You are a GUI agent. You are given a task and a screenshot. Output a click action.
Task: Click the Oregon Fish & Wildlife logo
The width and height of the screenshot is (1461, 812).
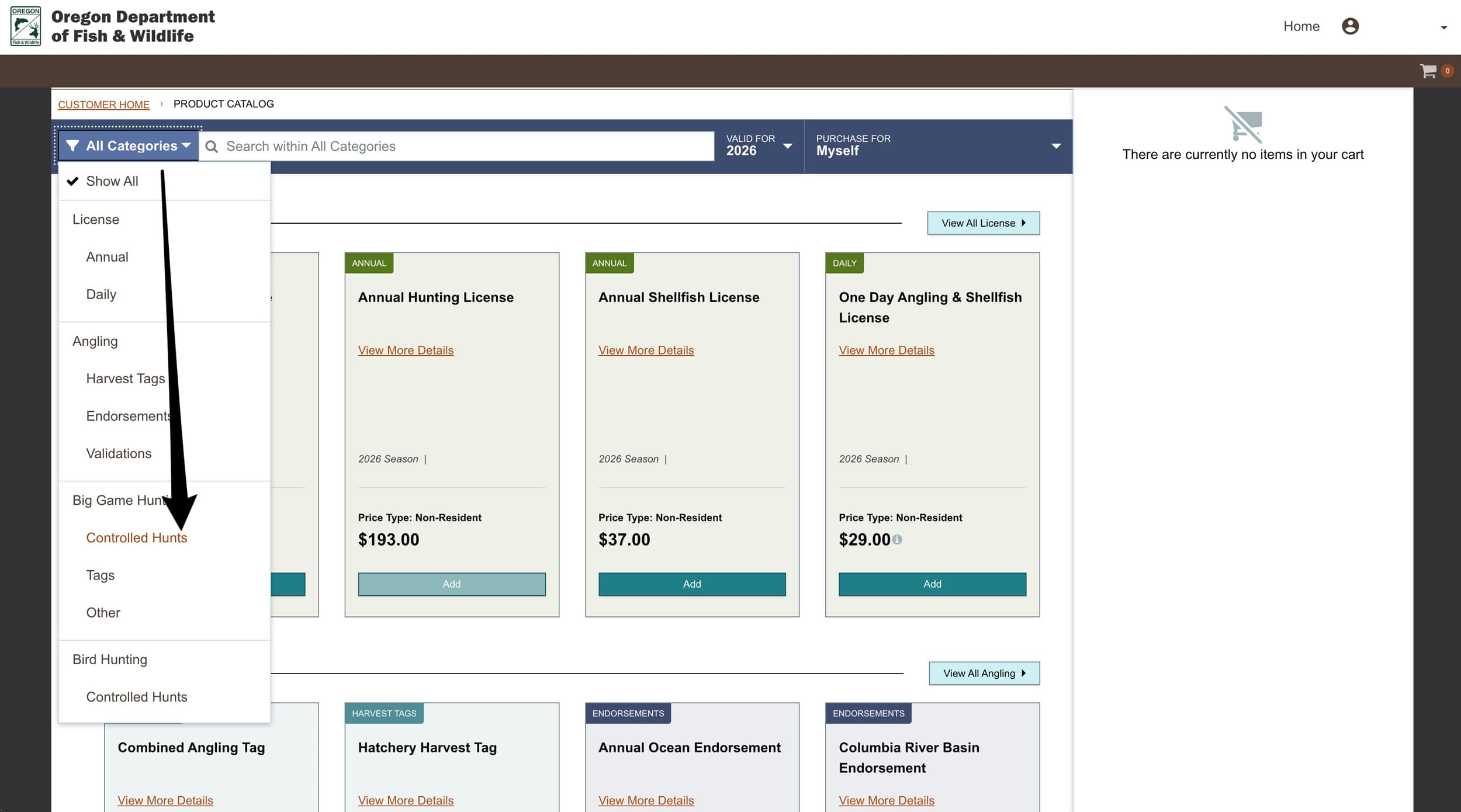click(26, 26)
